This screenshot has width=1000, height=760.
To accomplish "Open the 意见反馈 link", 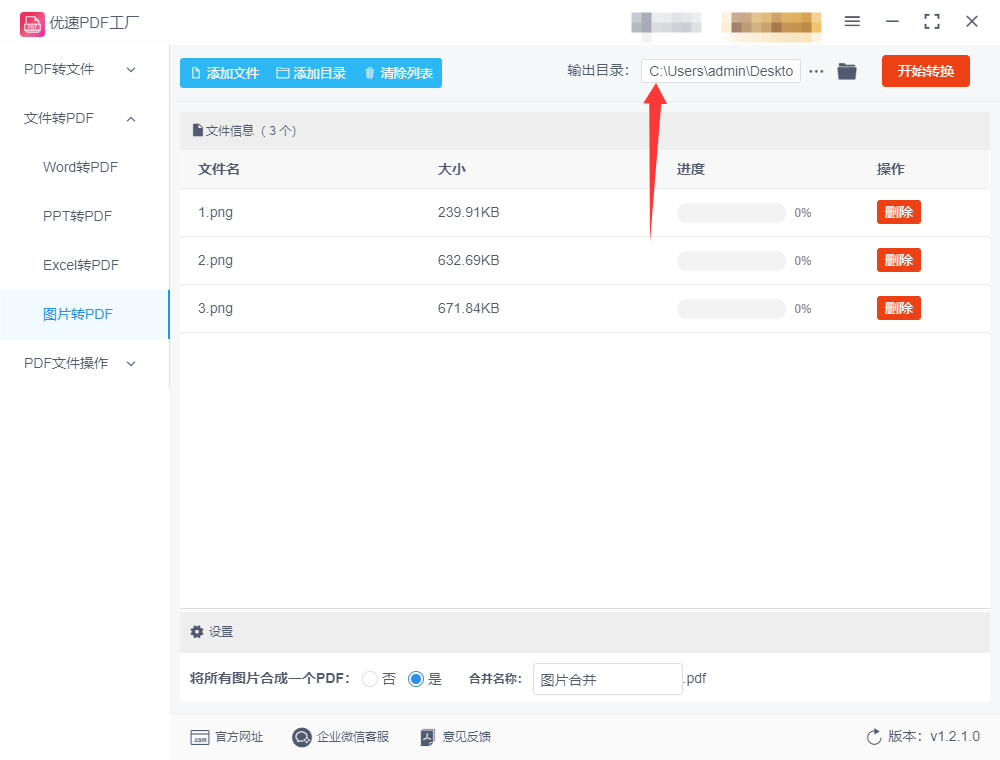I will (467, 737).
